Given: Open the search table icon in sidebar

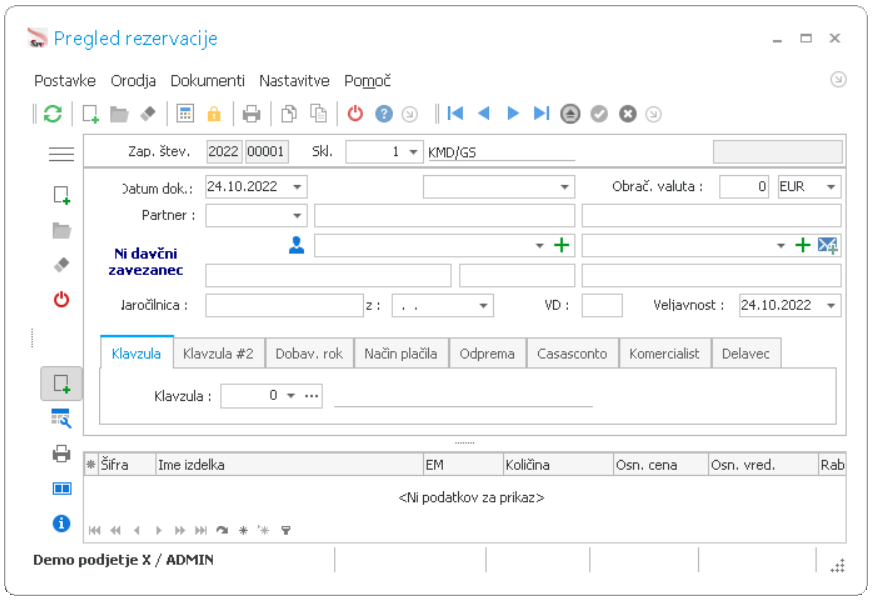Looking at the screenshot, I should (x=61, y=418).
